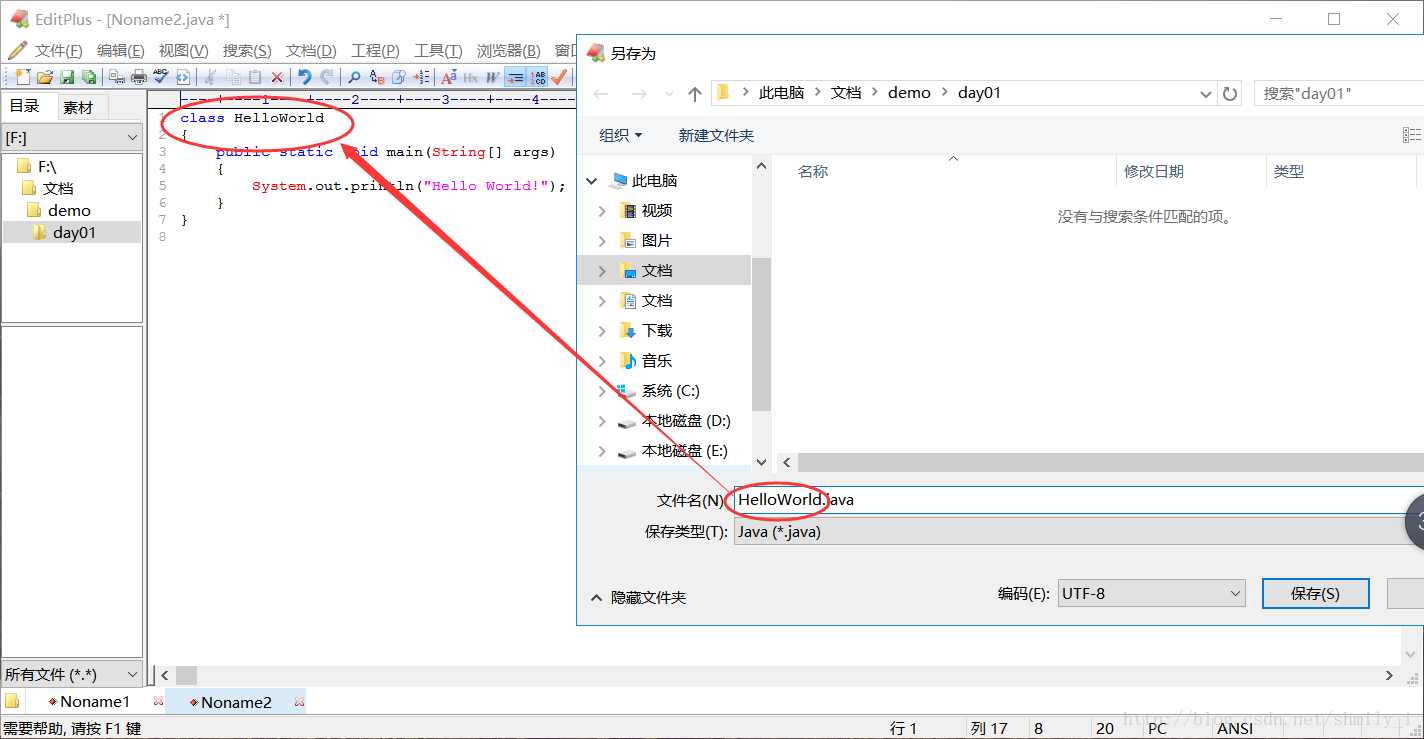Click demo in address breadcrumb
The width and height of the screenshot is (1424, 739).
[x=909, y=93]
